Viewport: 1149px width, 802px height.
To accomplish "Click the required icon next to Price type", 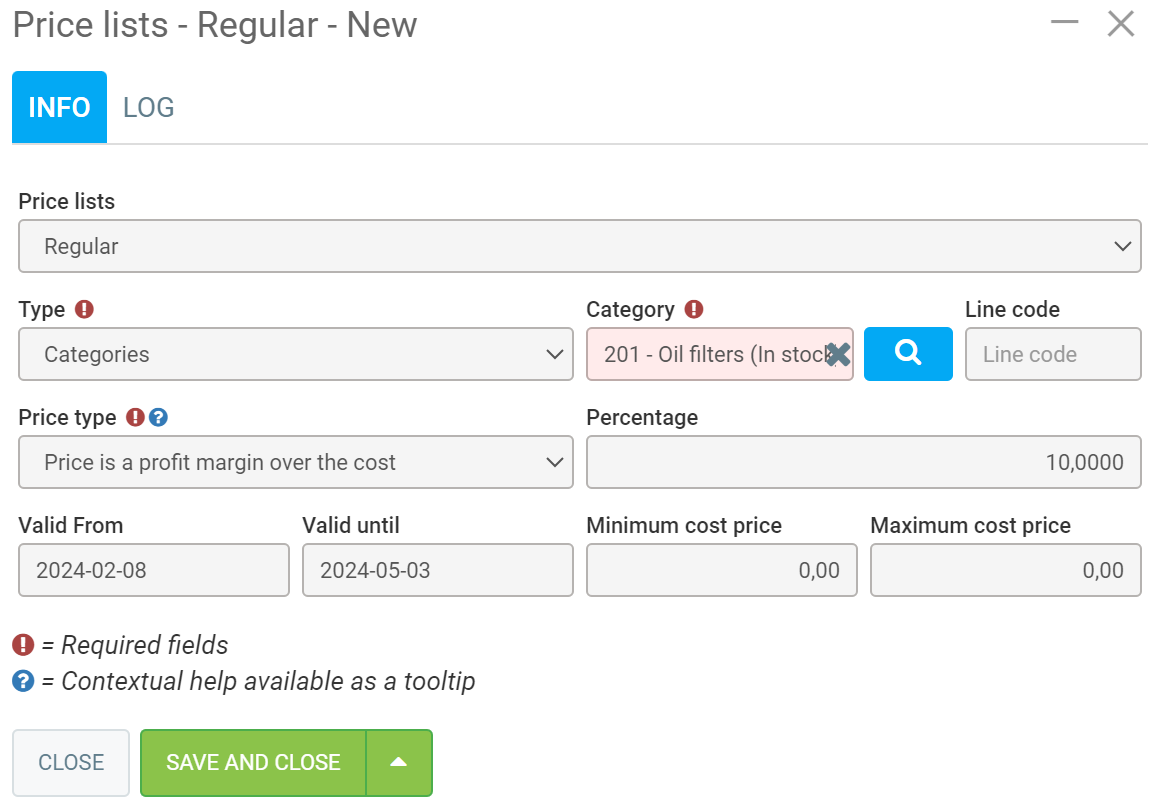I will (136, 418).
